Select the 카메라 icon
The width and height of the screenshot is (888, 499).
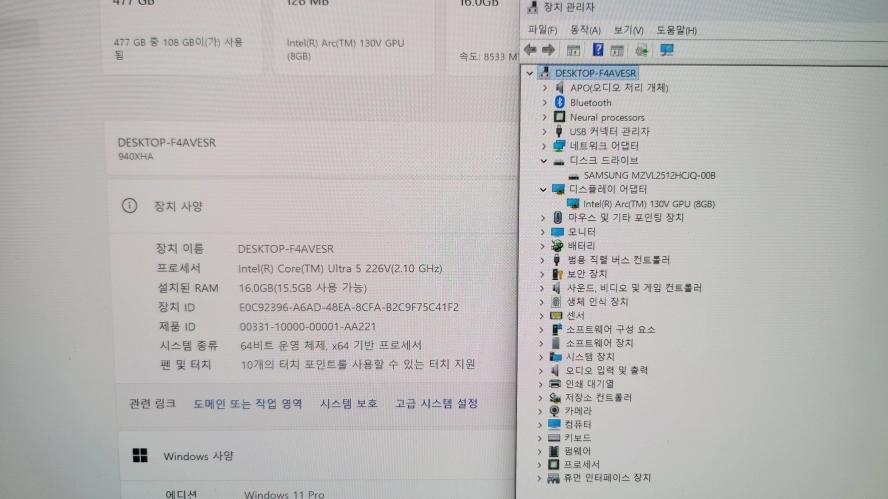pos(554,411)
